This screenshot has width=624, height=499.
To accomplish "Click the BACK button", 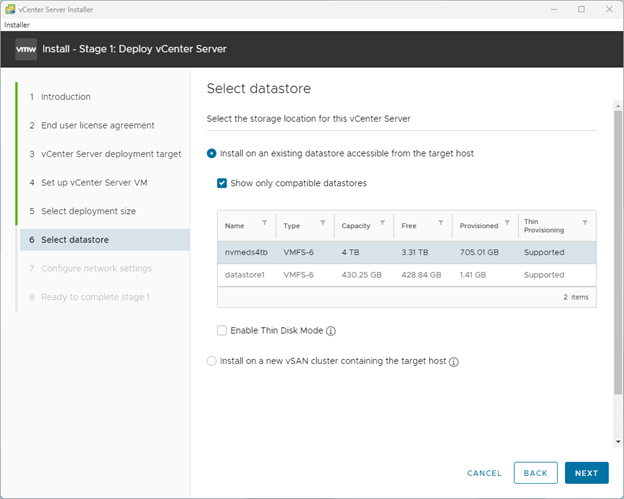I will (535, 473).
